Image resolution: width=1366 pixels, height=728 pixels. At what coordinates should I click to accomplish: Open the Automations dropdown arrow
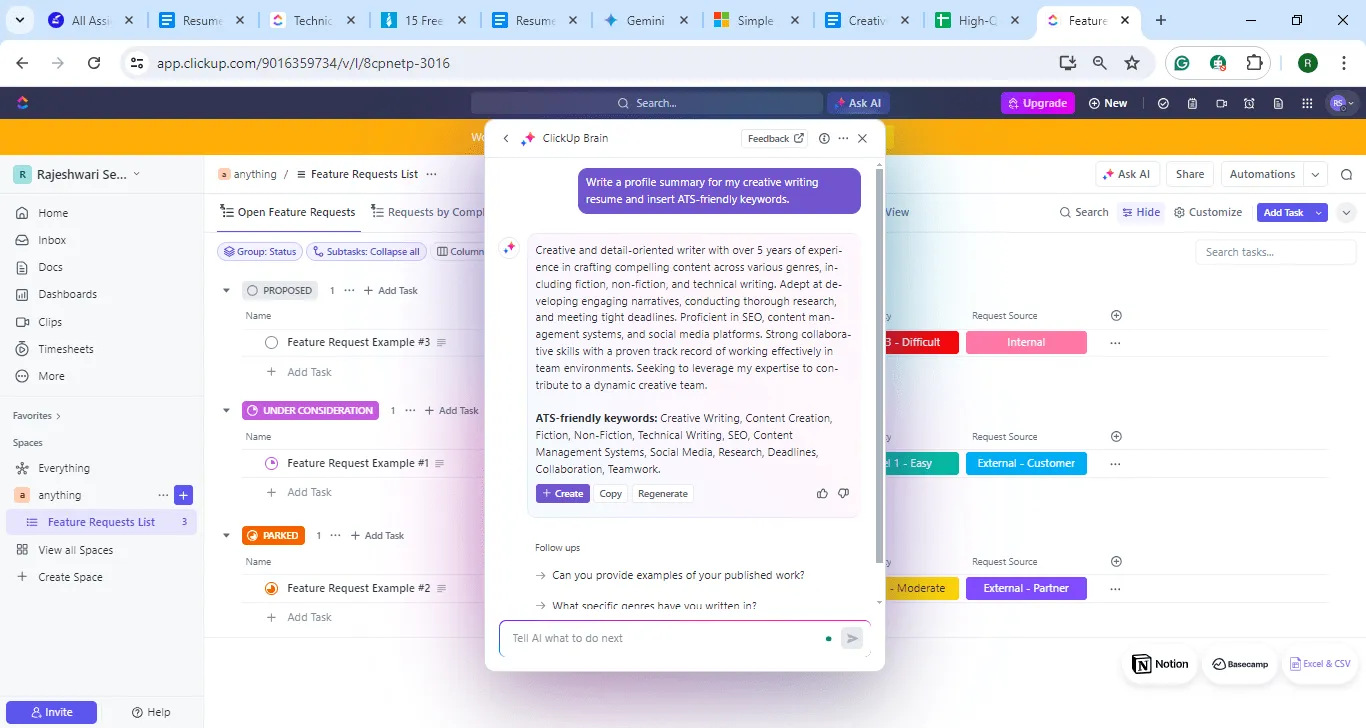1316,174
